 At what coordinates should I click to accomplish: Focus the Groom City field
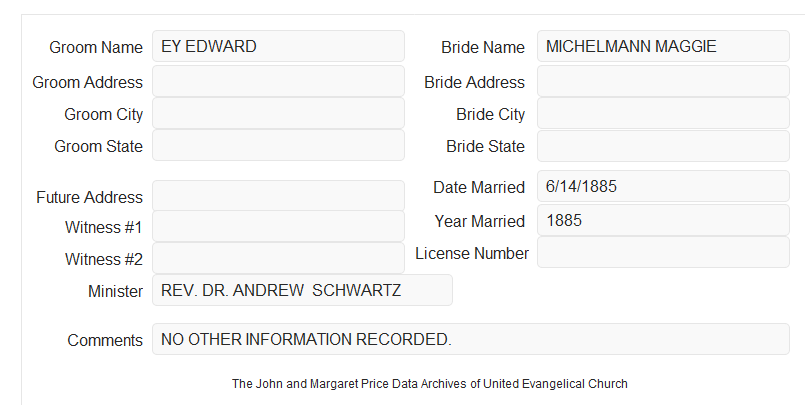pos(278,113)
